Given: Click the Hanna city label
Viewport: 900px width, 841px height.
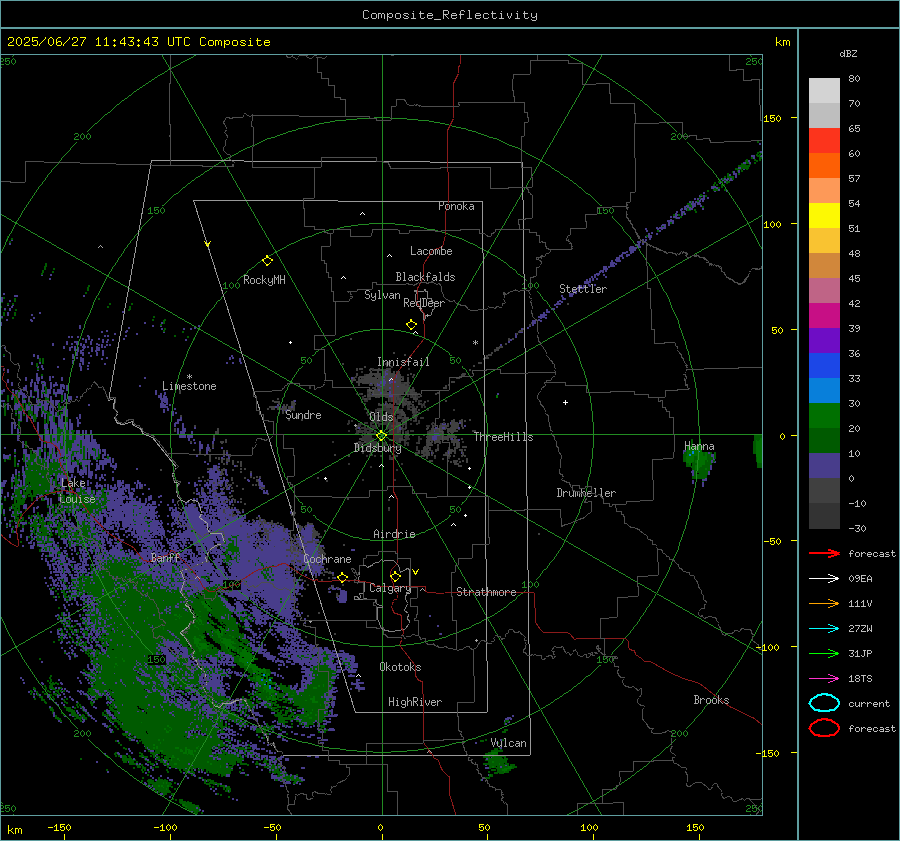Looking at the screenshot, I should tap(700, 446).
